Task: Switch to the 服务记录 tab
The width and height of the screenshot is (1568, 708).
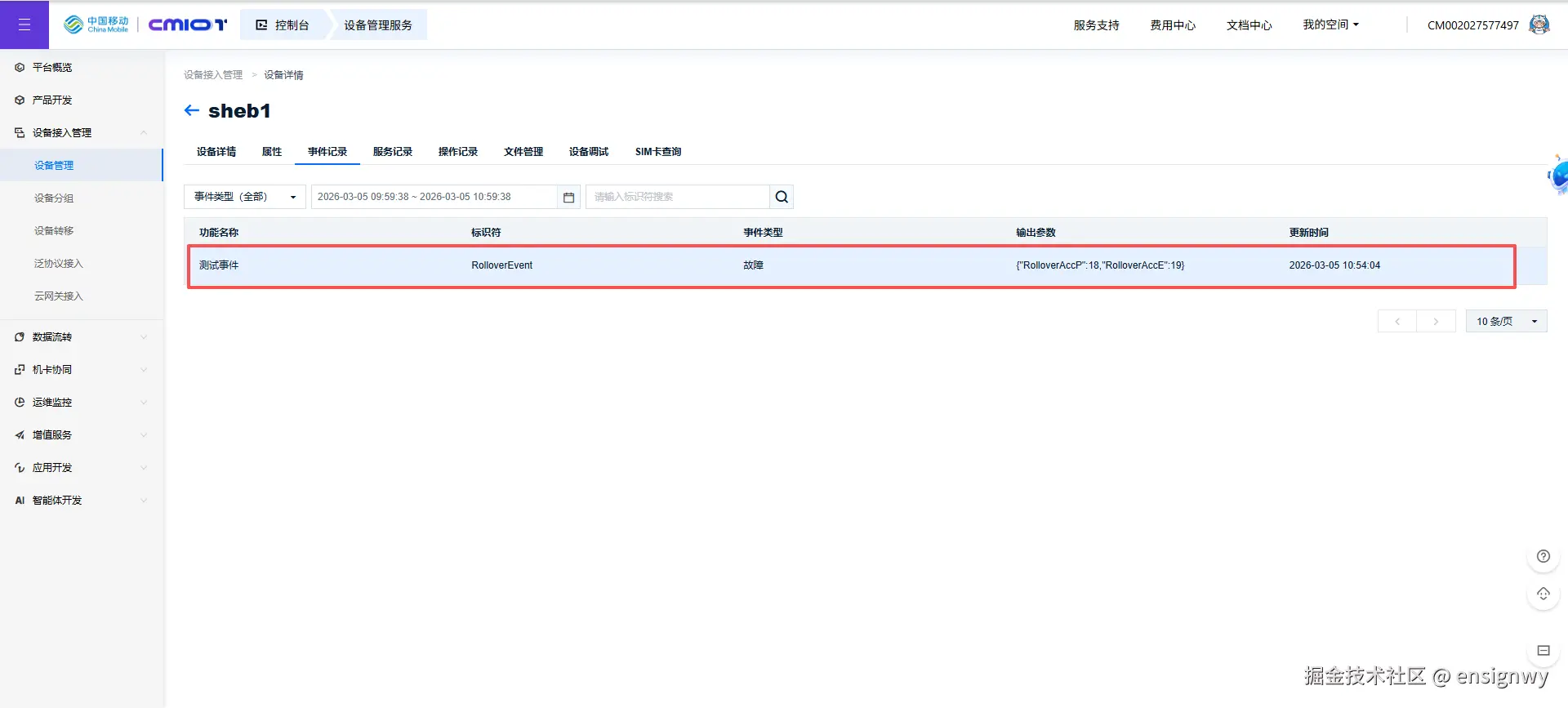Action: click(393, 151)
